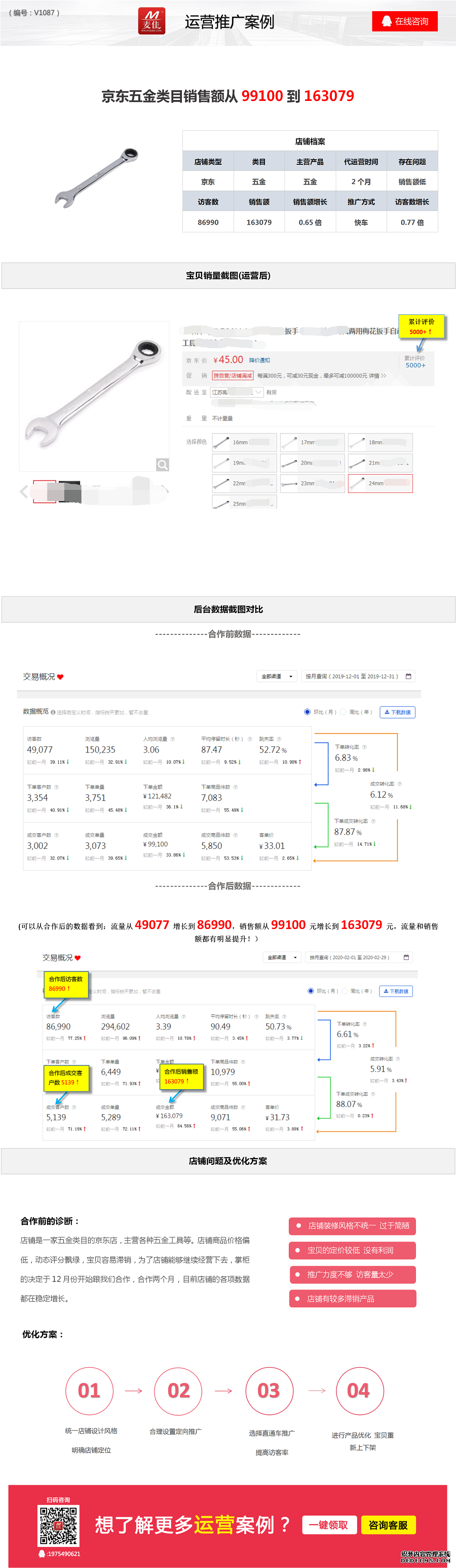The image size is (456, 1568).
Task: Choose the 24mm wrench size option
Action: pyautogui.click(x=380, y=483)
